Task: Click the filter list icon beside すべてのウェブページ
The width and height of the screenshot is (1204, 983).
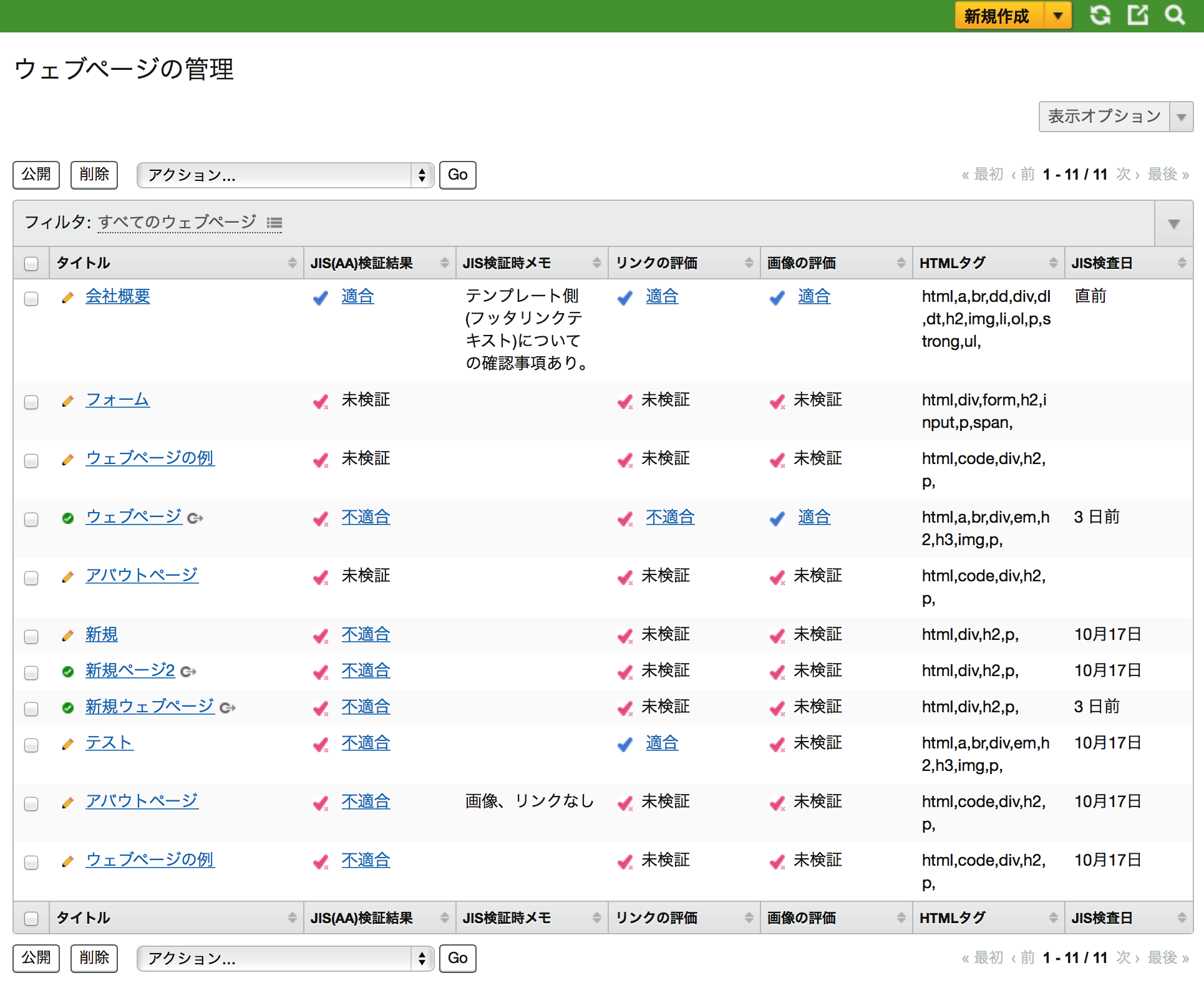Action: pos(274,223)
